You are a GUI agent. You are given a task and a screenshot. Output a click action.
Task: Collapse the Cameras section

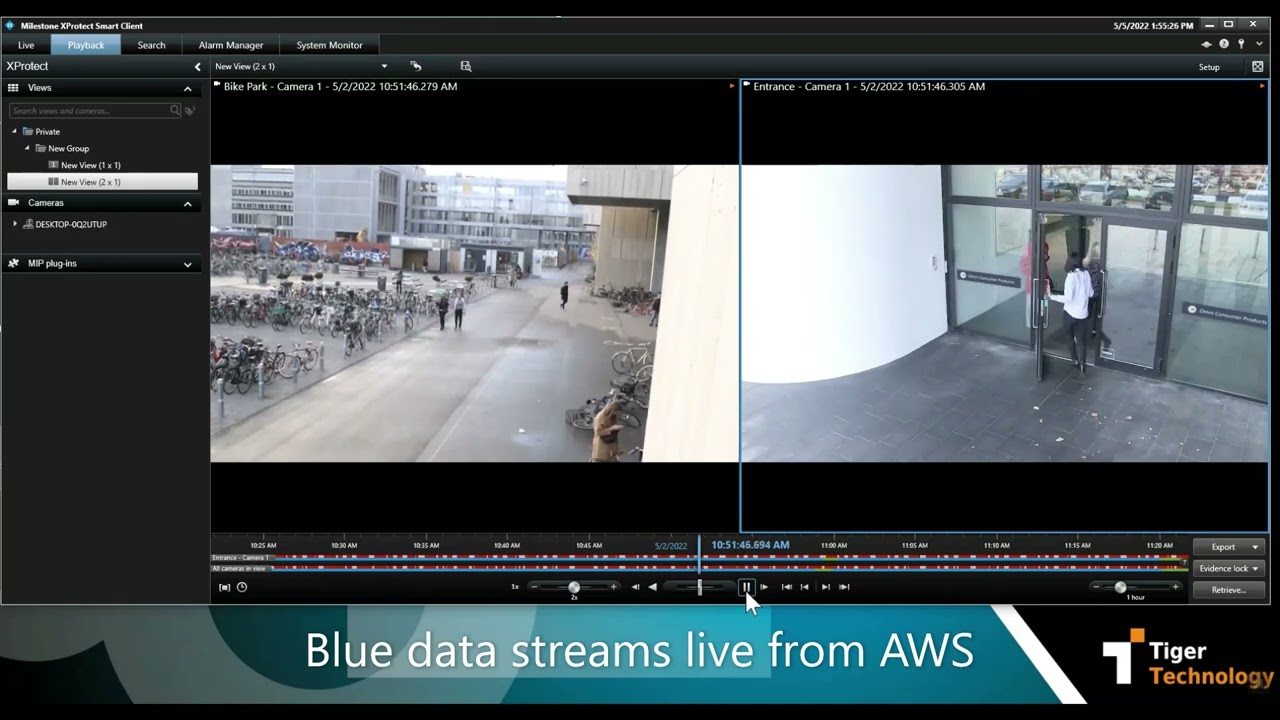coord(187,204)
